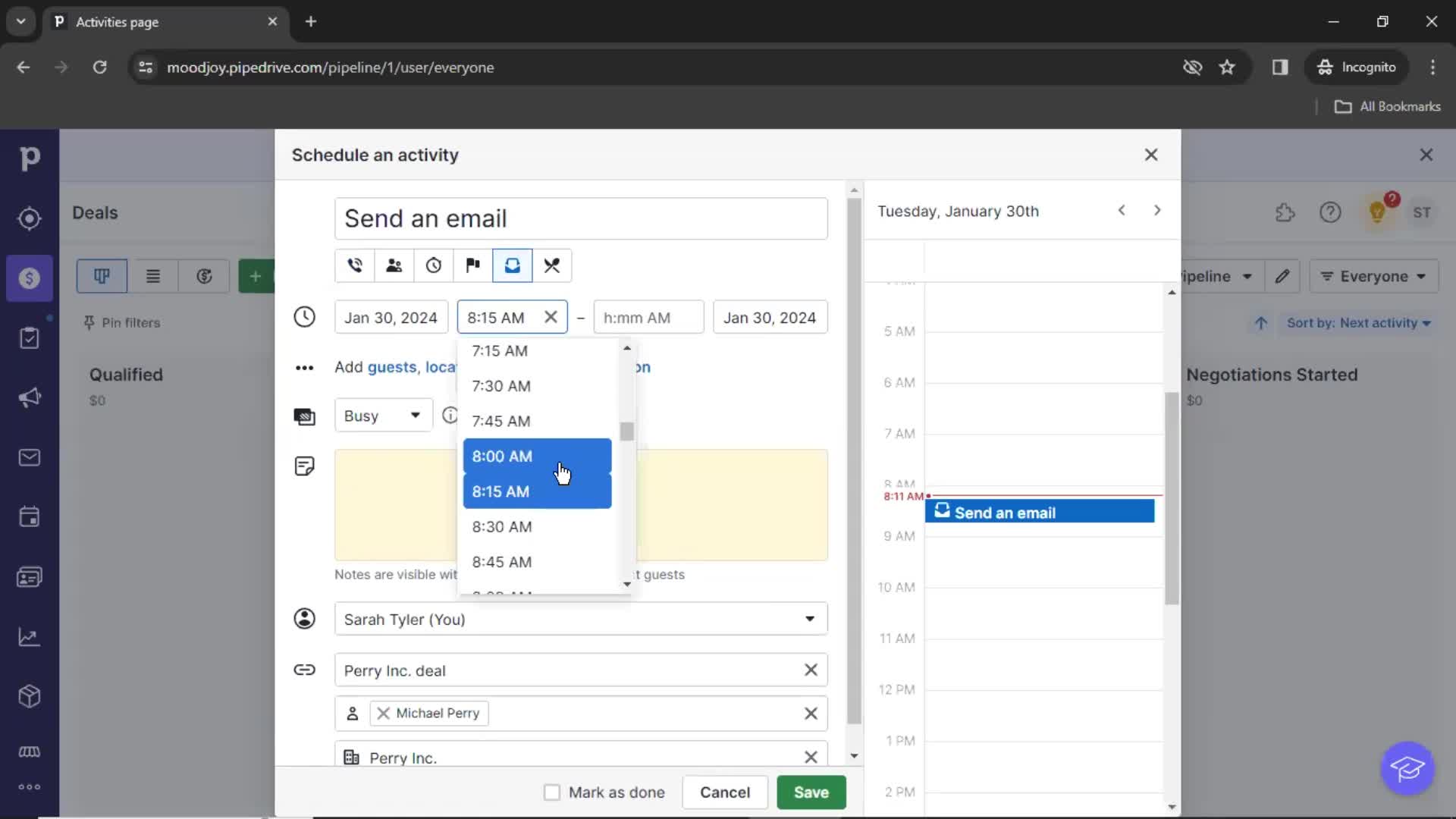Open Mail from the sidebar envelope icon
1456x819 pixels.
(x=30, y=457)
